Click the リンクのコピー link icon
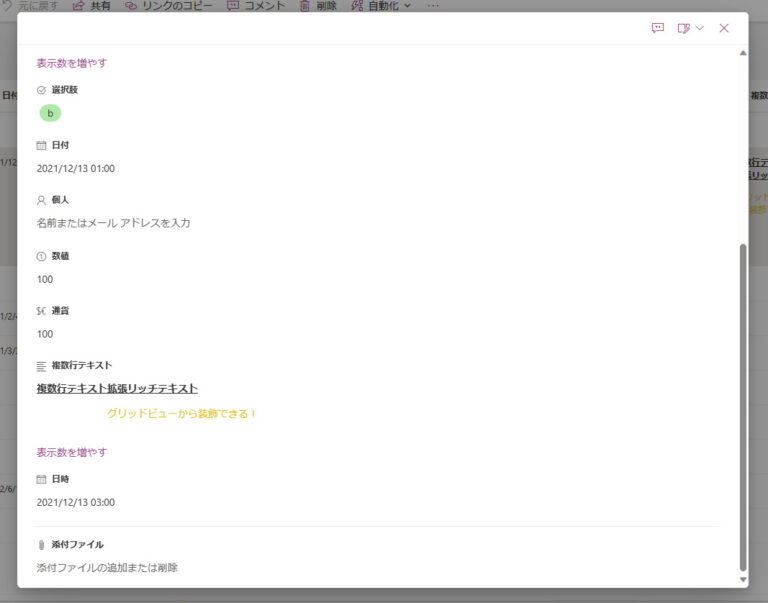Screen dimensions: 768x603 tap(131, 6)
